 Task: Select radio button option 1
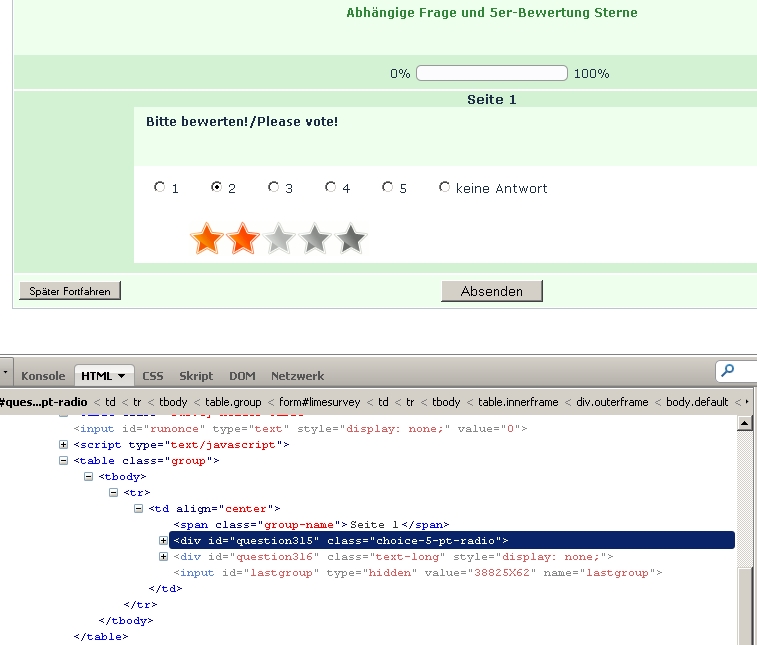coord(159,187)
